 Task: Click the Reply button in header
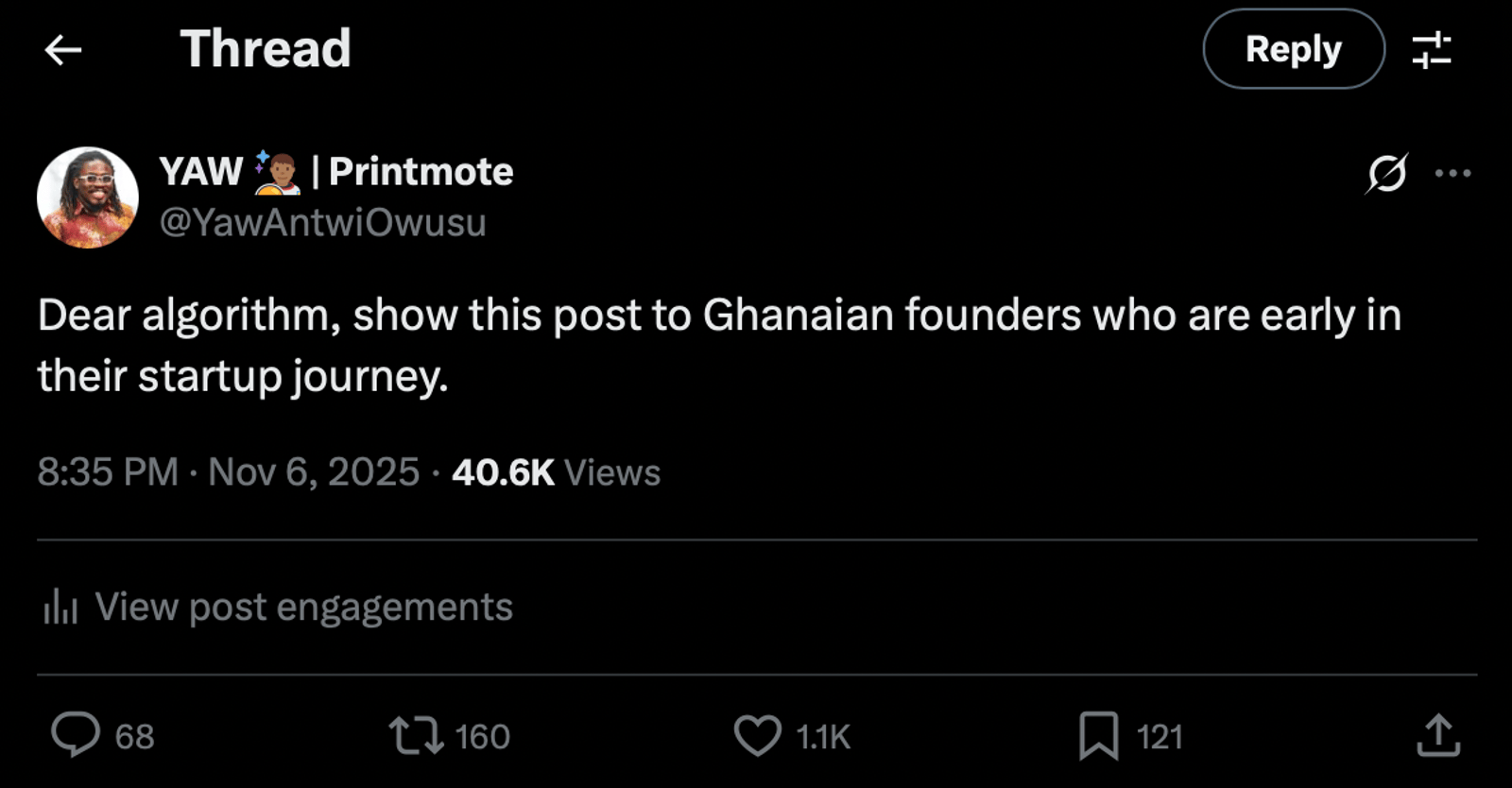[x=1293, y=49]
